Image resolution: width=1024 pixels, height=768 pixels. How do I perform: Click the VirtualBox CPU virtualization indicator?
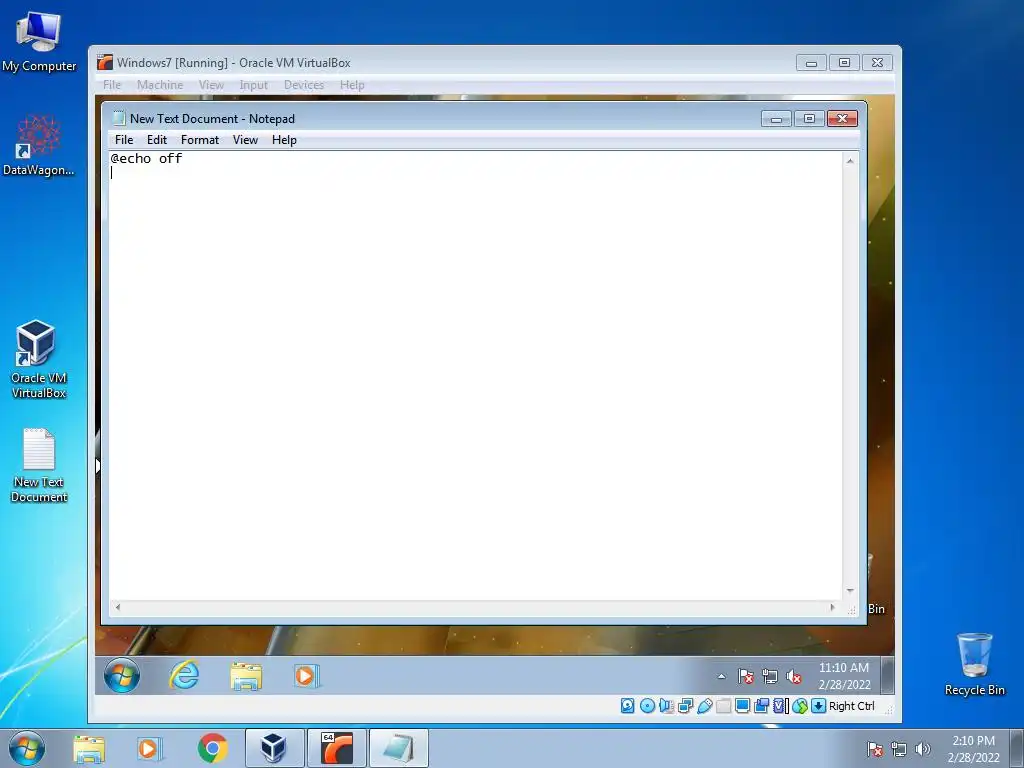780,706
